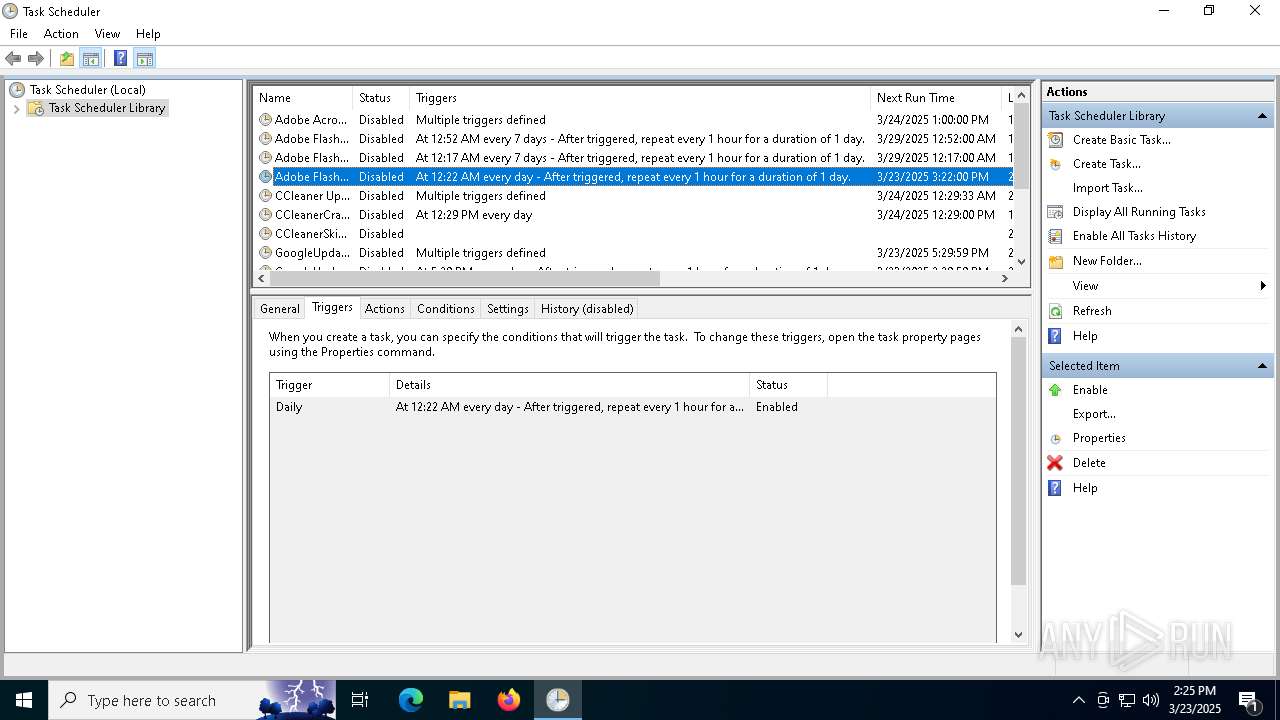Click the Display All Running Tasks link
This screenshot has height=720, width=1280.
coord(1139,212)
